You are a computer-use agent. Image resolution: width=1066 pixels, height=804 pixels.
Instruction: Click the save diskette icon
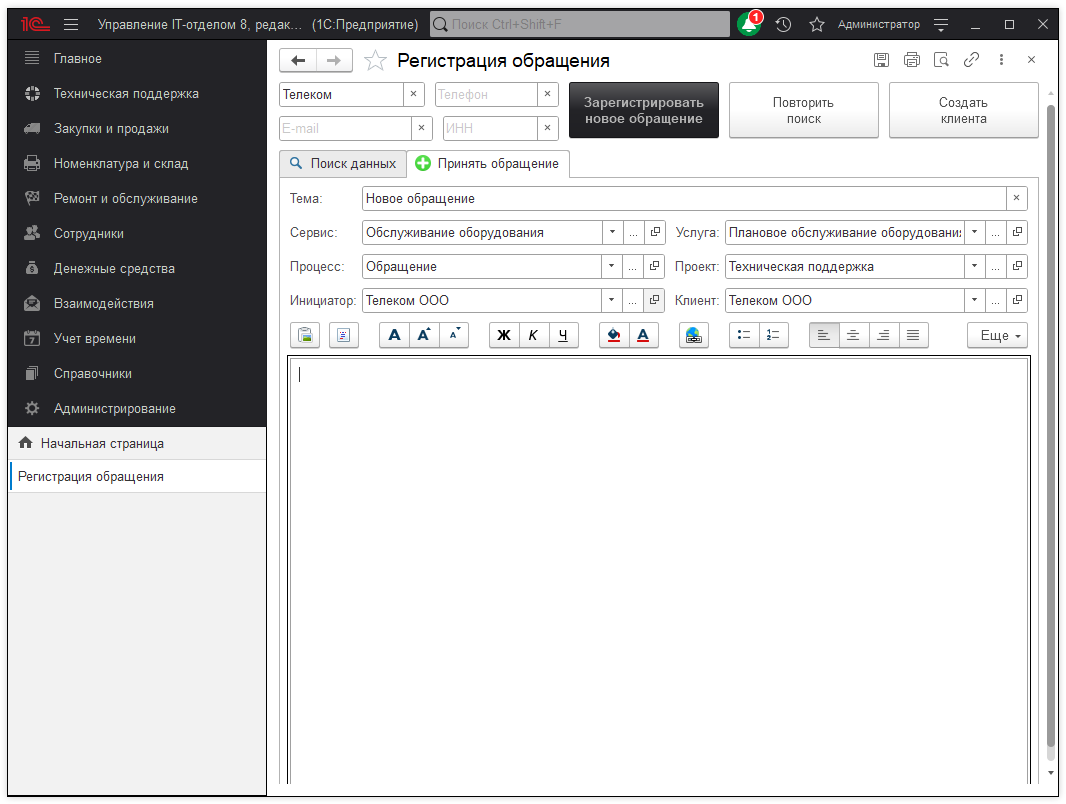pyautogui.click(x=881, y=60)
